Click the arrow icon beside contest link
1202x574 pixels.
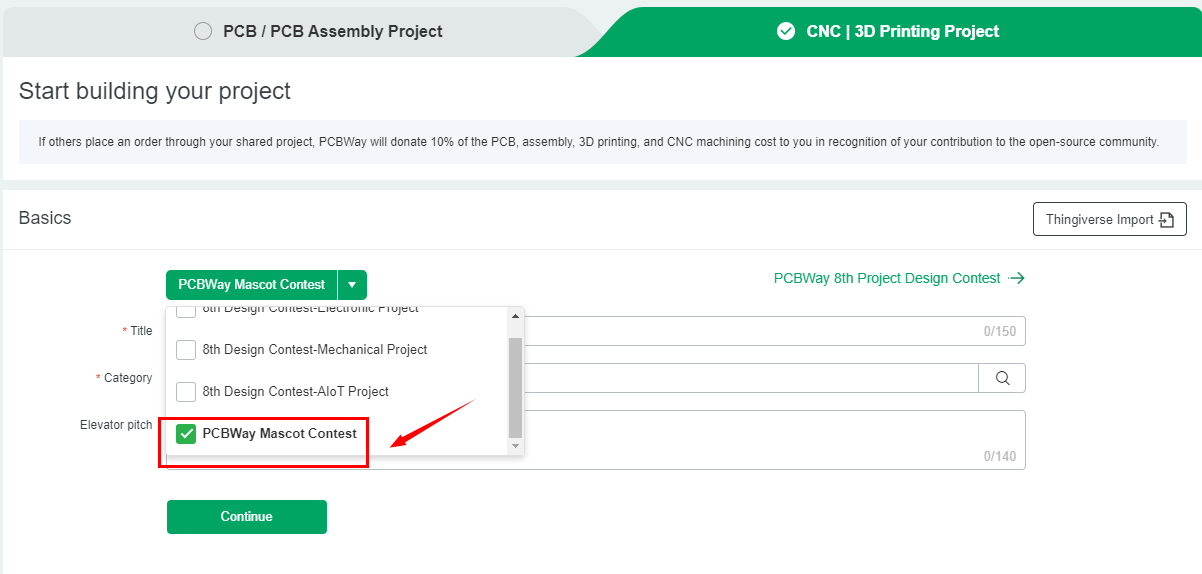1017,278
